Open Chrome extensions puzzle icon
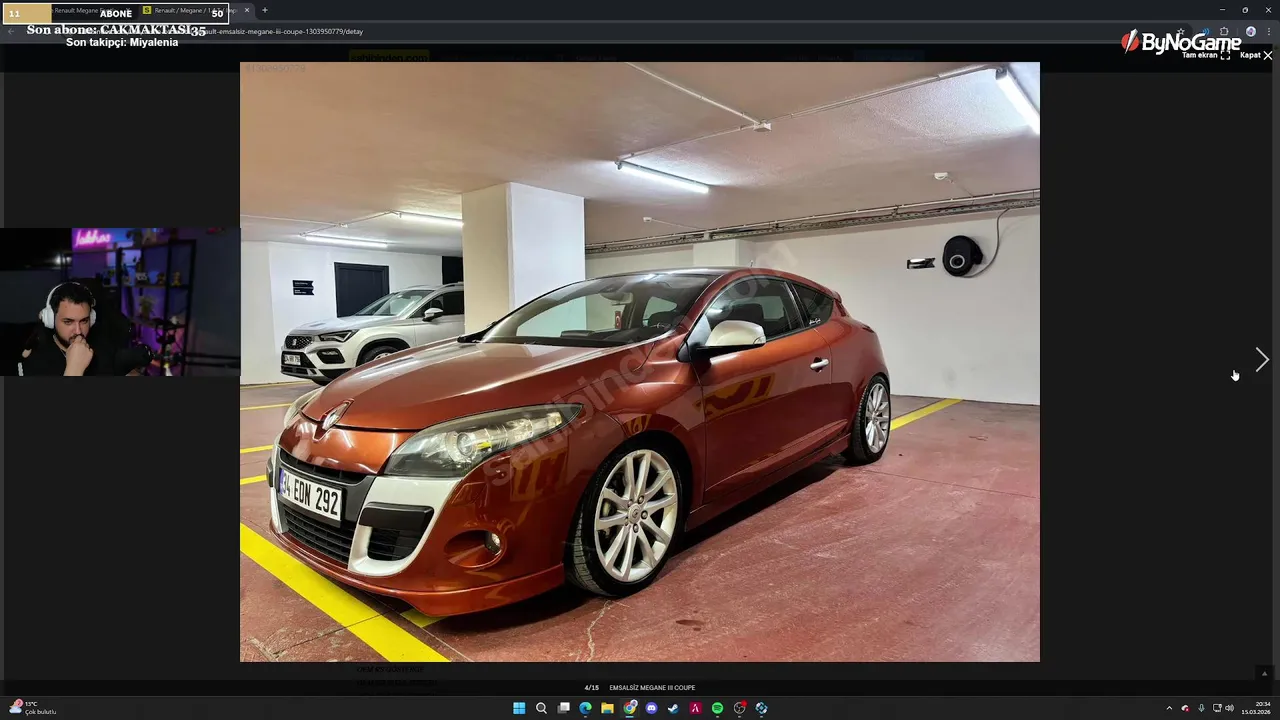This screenshot has width=1280, height=720. point(1224,31)
